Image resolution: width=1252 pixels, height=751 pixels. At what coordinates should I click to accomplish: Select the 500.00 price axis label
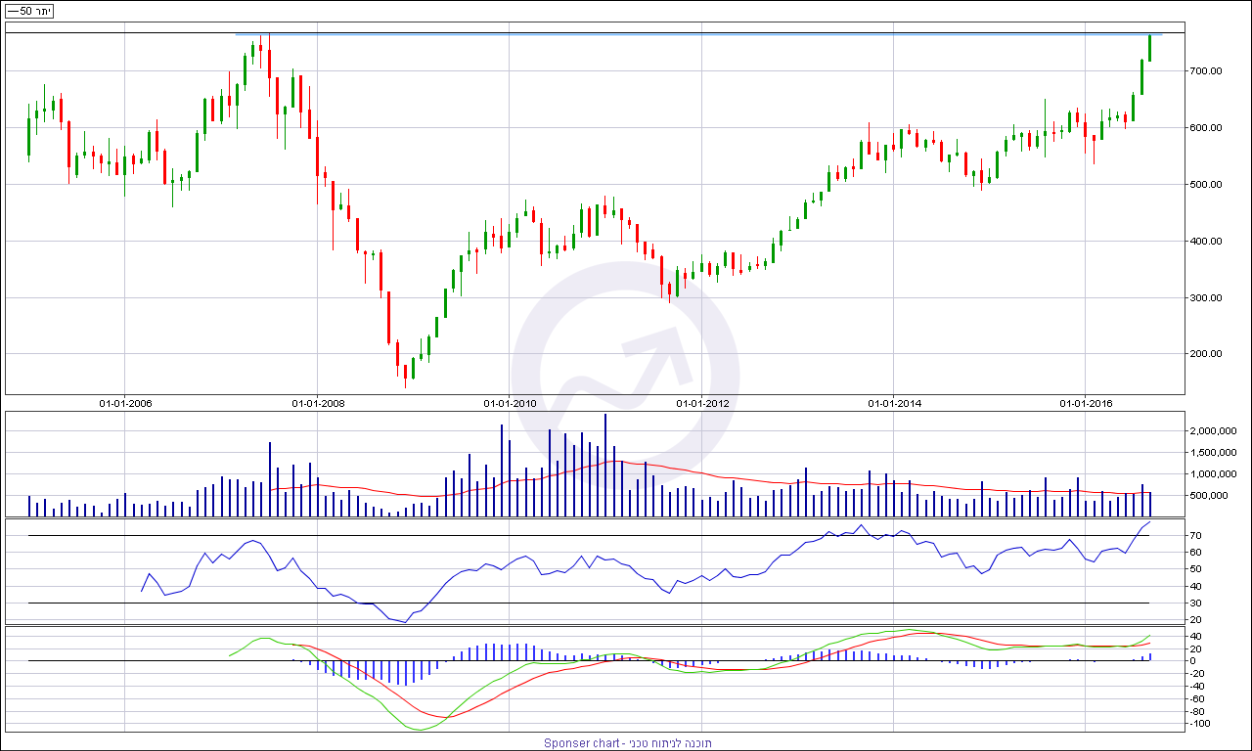point(1205,184)
